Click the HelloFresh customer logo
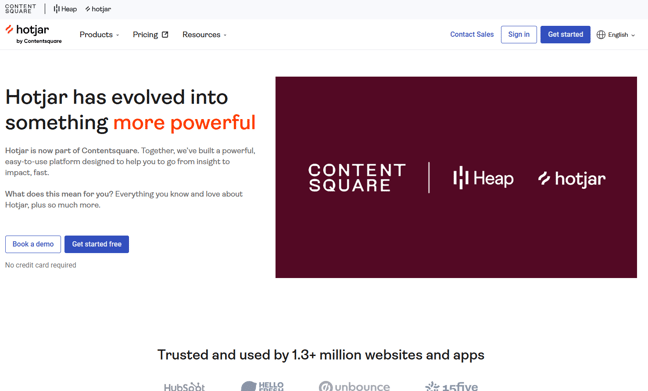 (x=262, y=386)
